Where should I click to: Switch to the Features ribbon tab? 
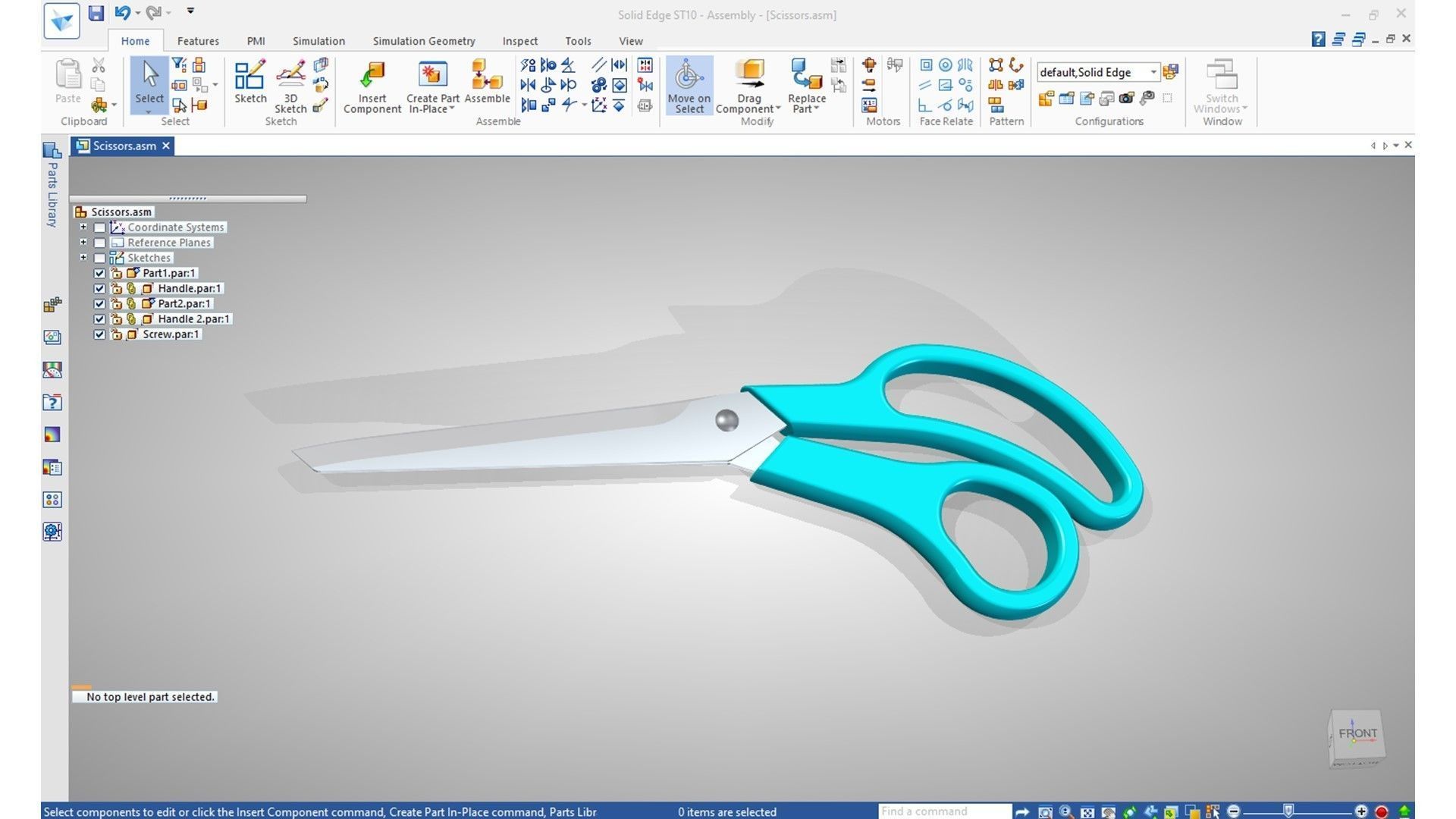point(198,41)
